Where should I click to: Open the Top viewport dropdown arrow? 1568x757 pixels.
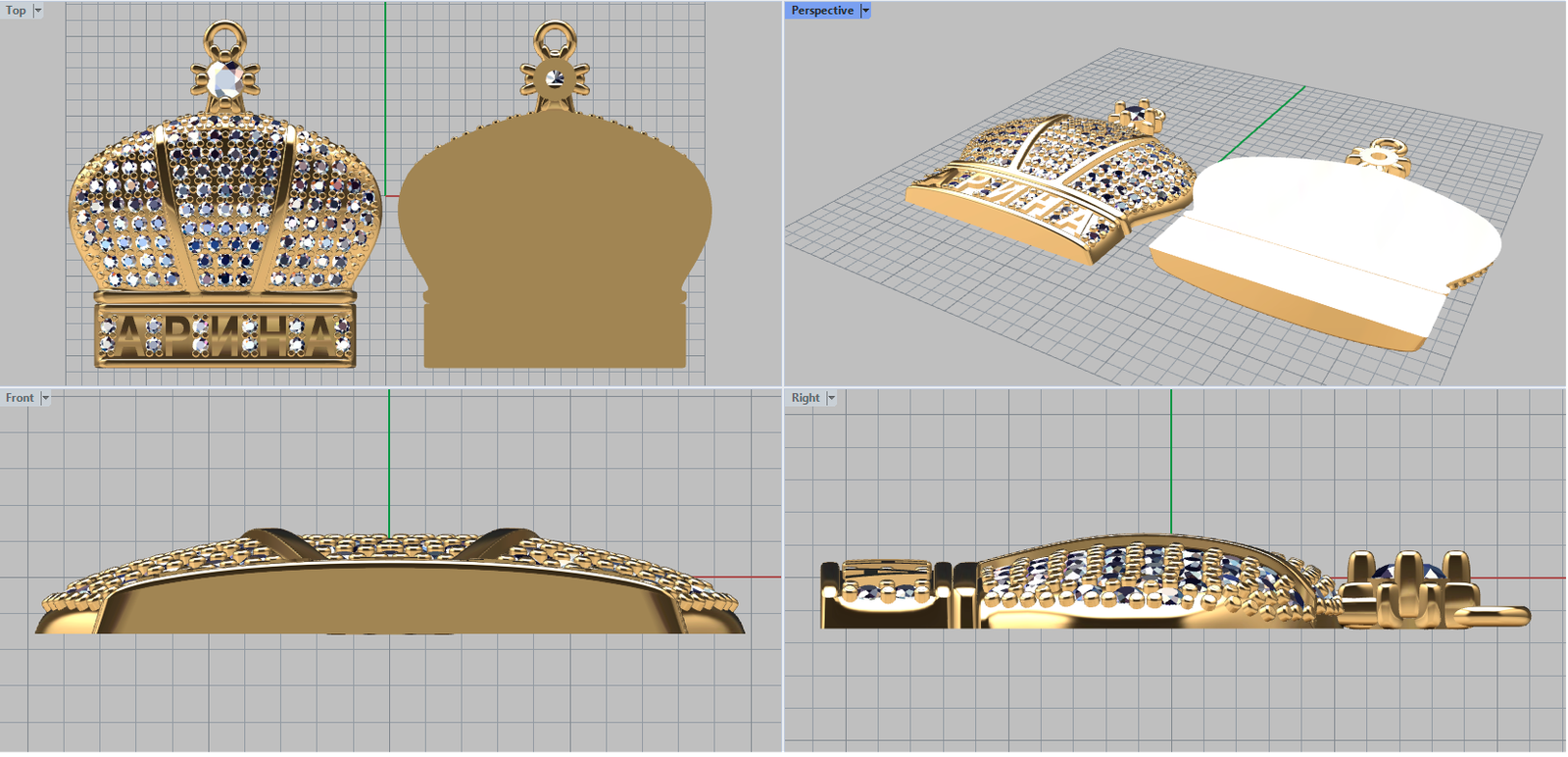[38, 11]
